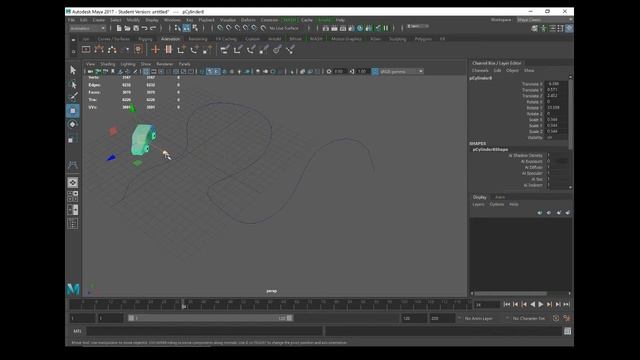The height and width of the screenshot is (360, 640).
Task: Switch to four view layout
Action: pos(73,196)
